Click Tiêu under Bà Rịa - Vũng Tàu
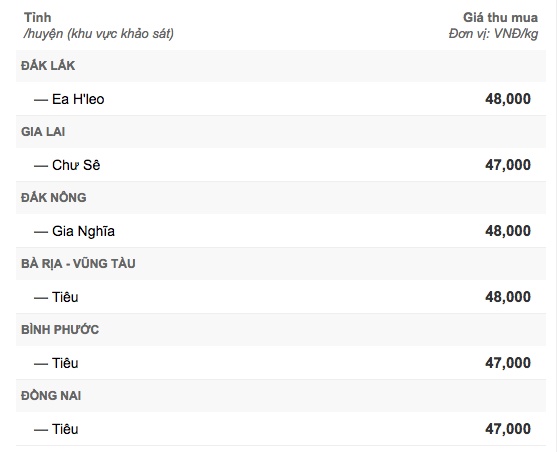Image resolution: width=557 pixels, height=452 pixels. tap(65, 297)
